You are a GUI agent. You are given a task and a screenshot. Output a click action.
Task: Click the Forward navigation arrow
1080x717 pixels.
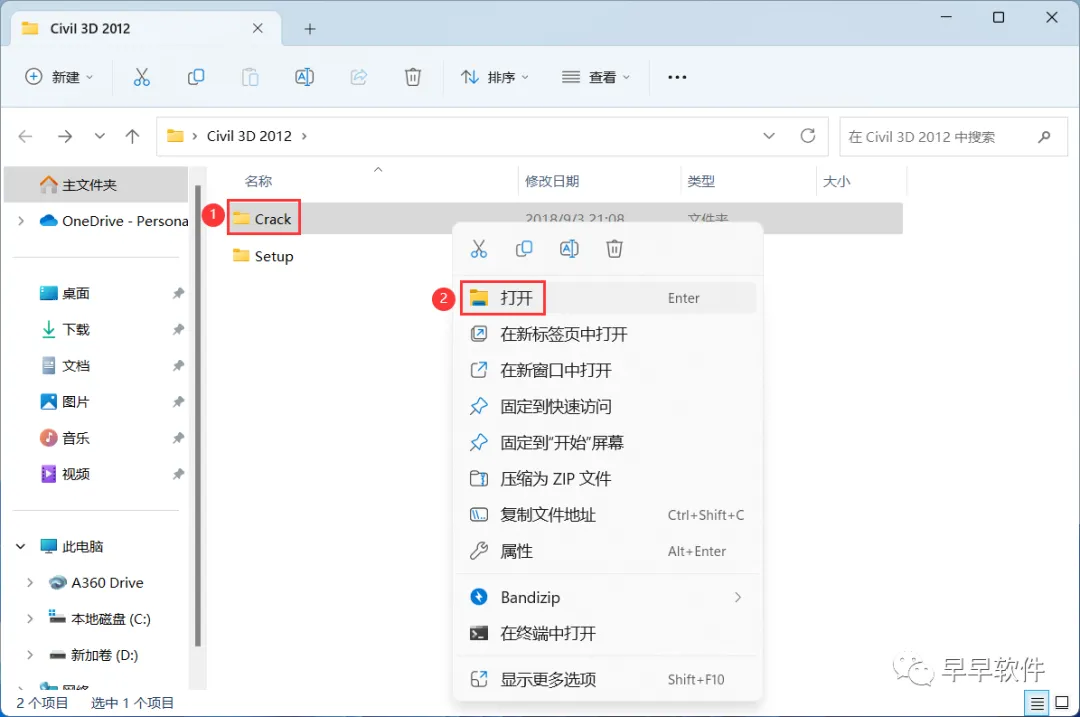(x=65, y=136)
